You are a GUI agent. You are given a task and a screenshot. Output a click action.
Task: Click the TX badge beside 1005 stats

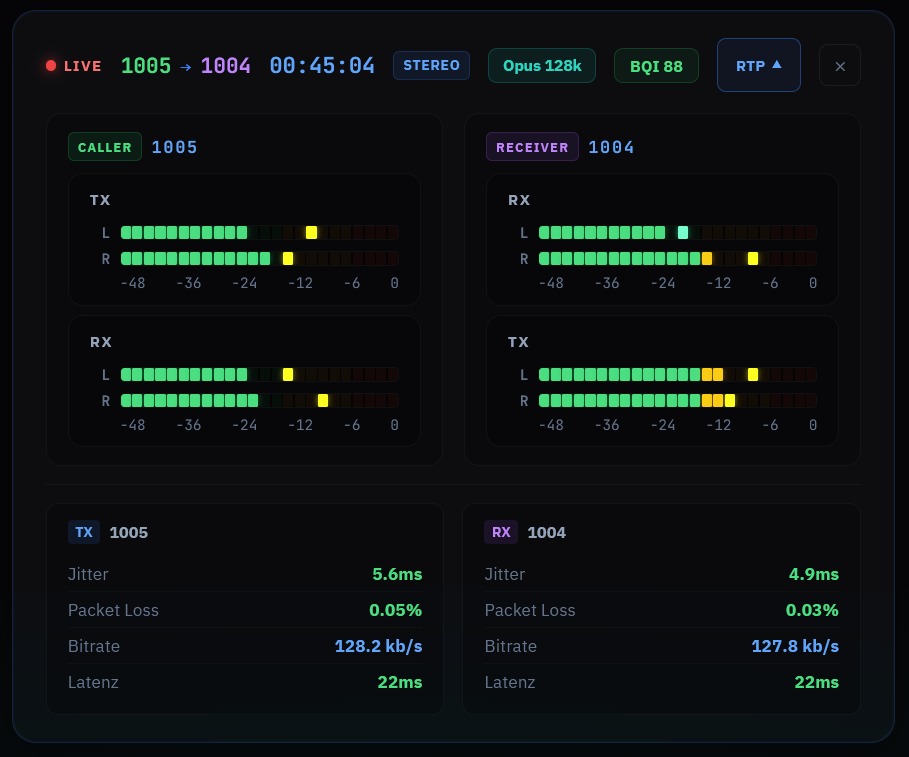(84, 532)
